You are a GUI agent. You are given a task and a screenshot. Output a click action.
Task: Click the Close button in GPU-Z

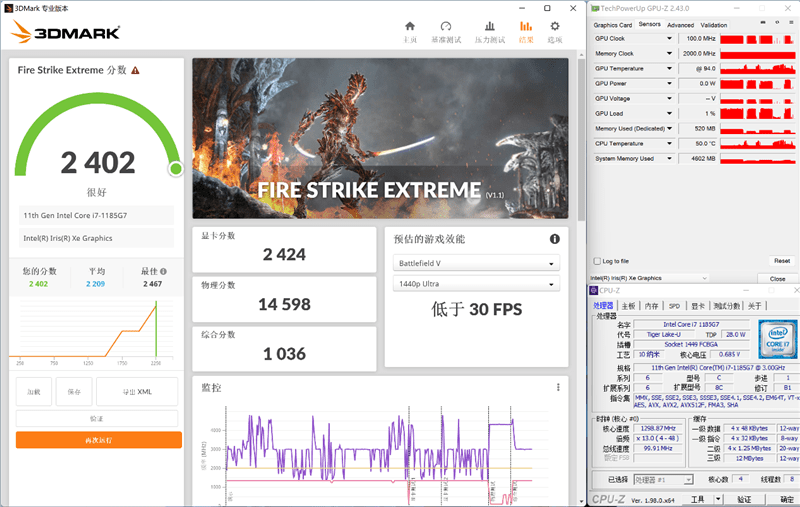click(778, 278)
